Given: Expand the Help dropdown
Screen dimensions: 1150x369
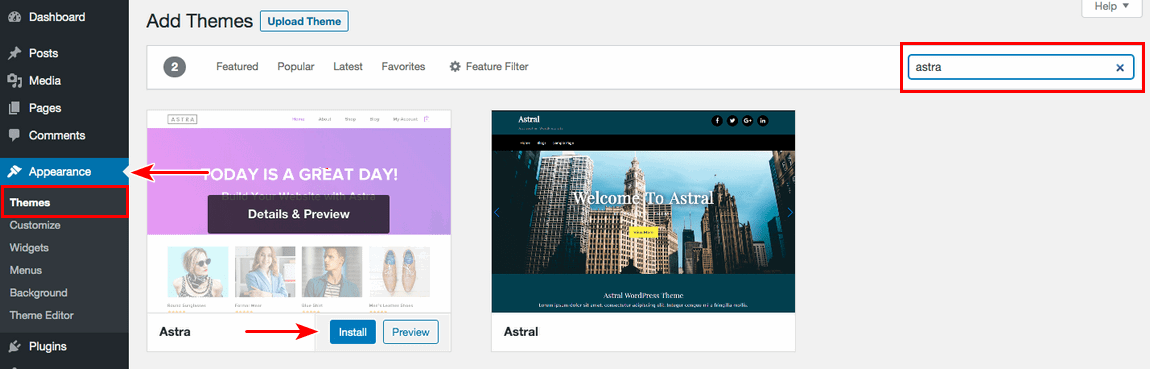Looking at the screenshot, I should (x=1113, y=7).
